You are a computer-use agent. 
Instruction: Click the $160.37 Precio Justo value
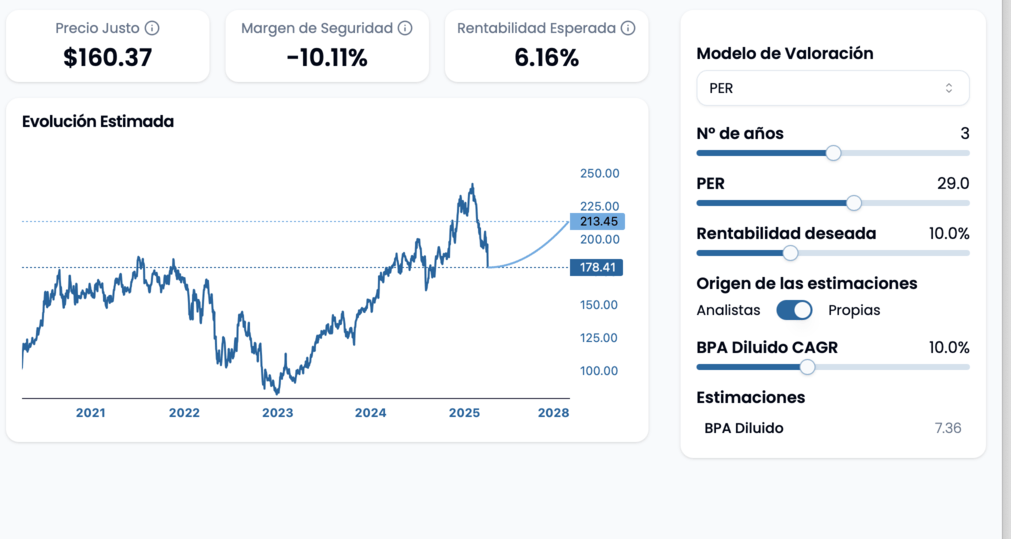108,58
